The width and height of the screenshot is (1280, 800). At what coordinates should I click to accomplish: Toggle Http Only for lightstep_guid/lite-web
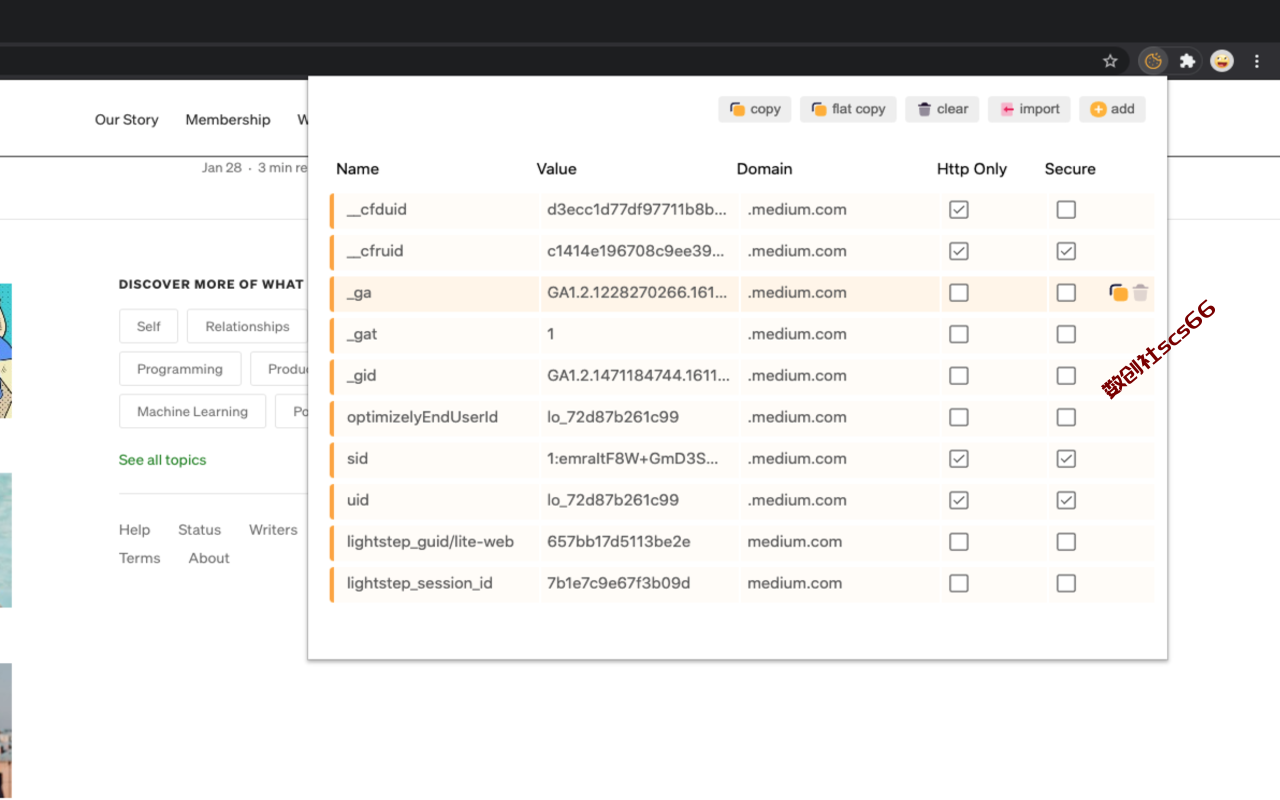point(959,542)
